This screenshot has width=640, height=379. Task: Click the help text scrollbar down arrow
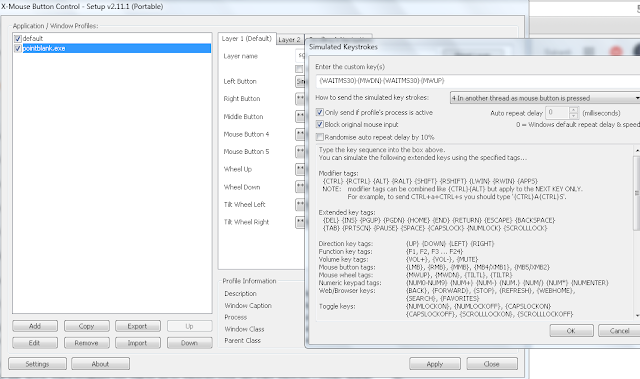pos(637,315)
